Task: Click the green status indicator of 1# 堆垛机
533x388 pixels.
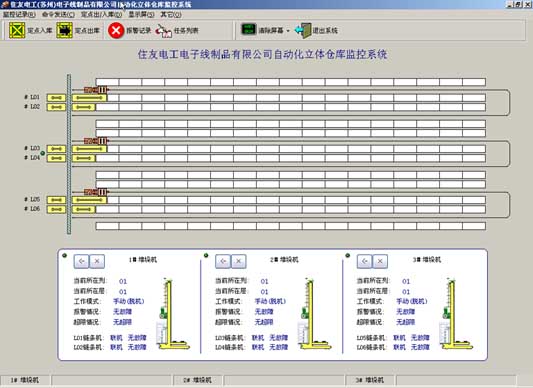Action: tap(65, 255)
